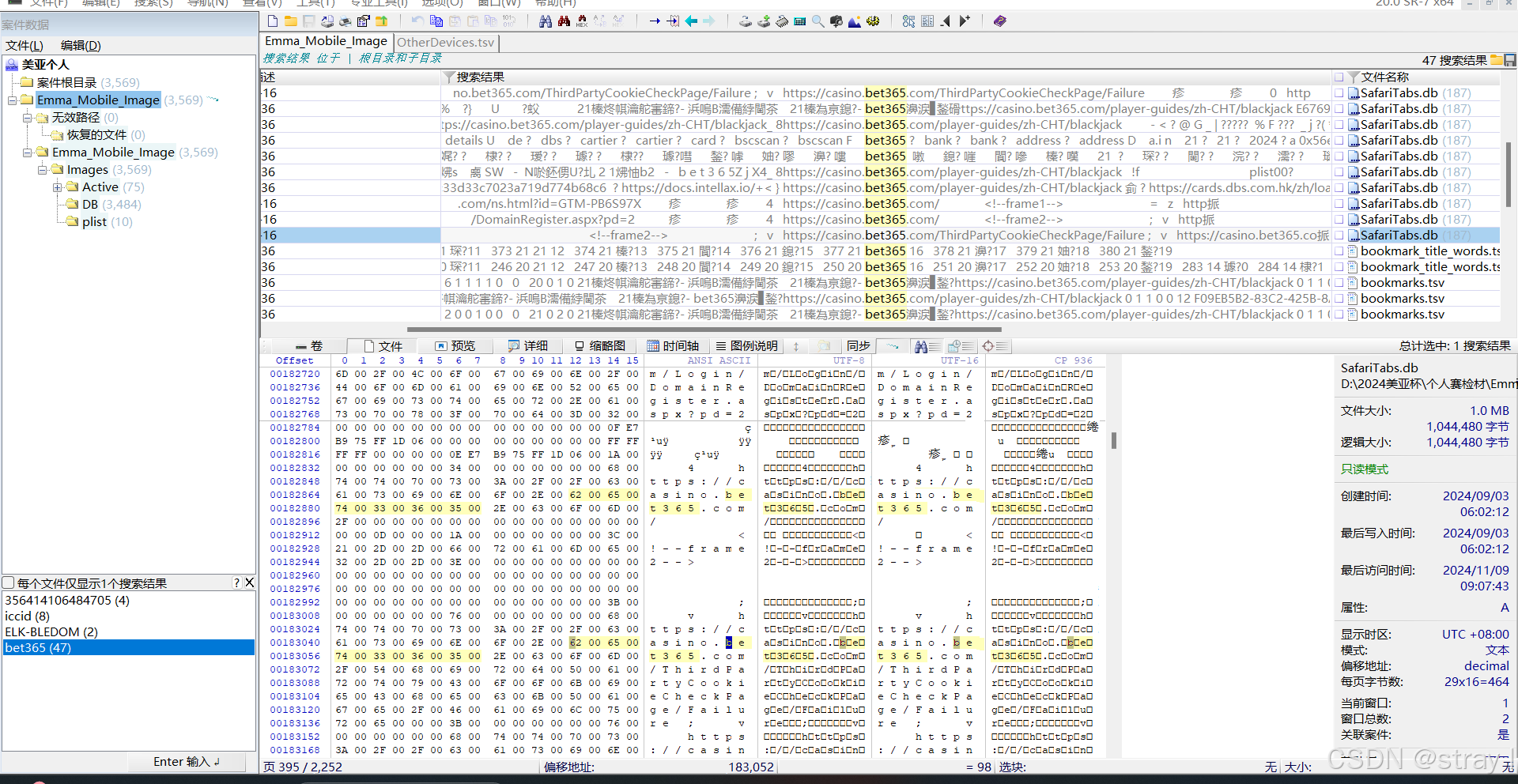Tick the first SafariTabs.db row checkbox

click(x=1339, y=93)
